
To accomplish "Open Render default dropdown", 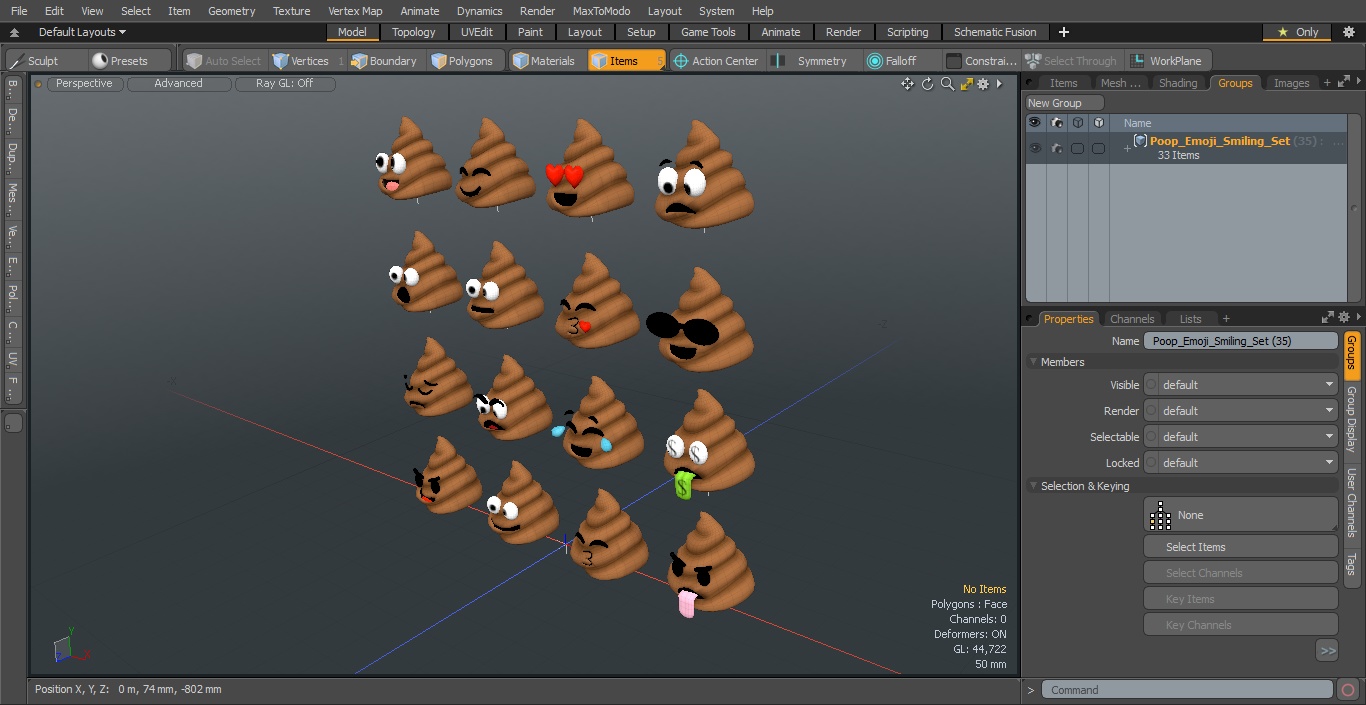I will tap(1241, 411).
